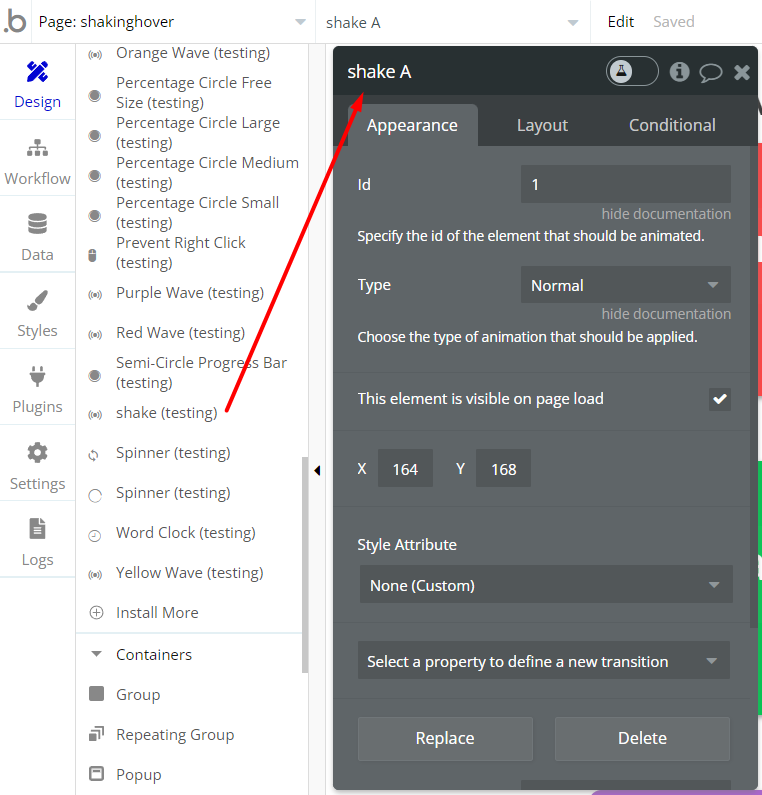This screenshot has width=762, height=795.
Task: Toggle the experimental flask switch
Action: 632,71
